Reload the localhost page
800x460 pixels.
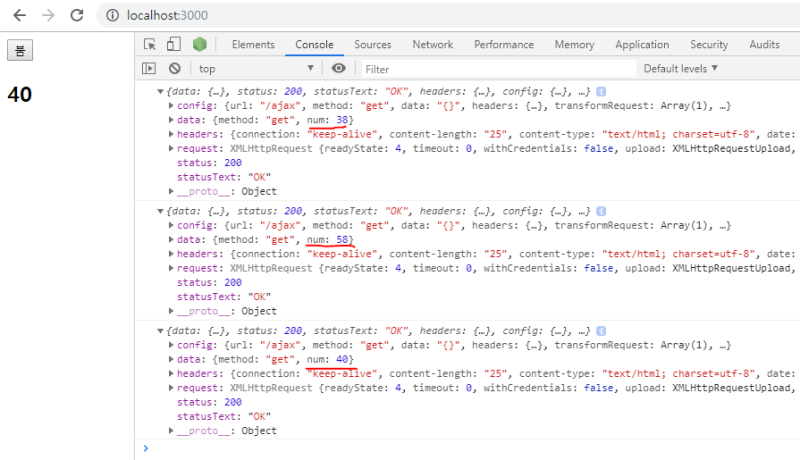[x=77, y=16]
